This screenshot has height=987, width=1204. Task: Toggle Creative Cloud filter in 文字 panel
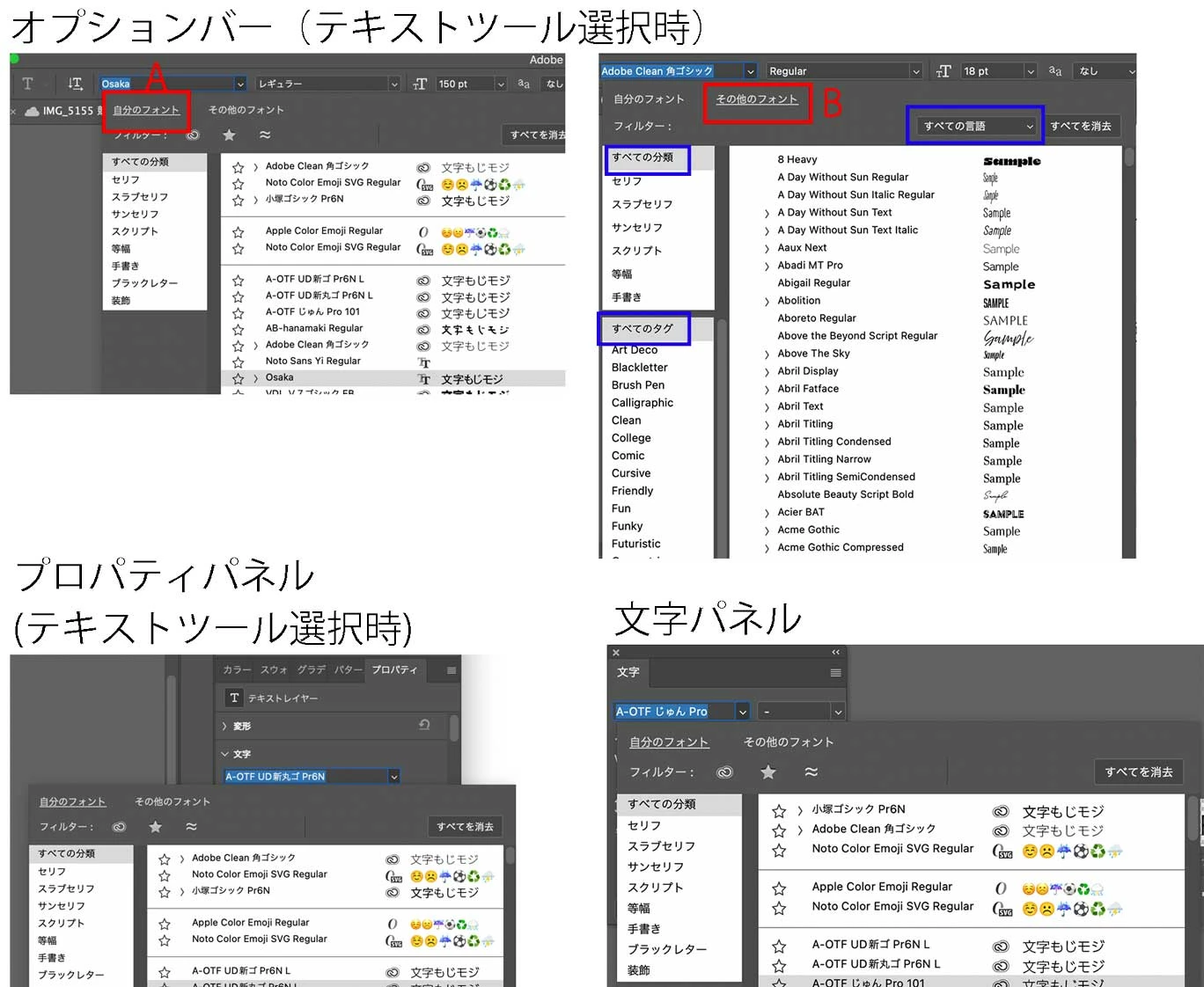(x=724, y=772)
